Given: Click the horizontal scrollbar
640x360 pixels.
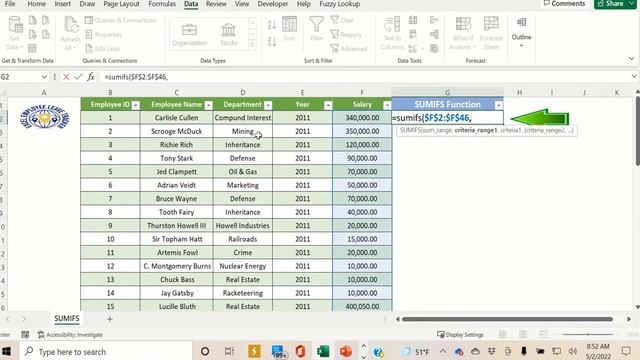Looking at the screenshot, I should pyautogui.click(x=507, y=319).
